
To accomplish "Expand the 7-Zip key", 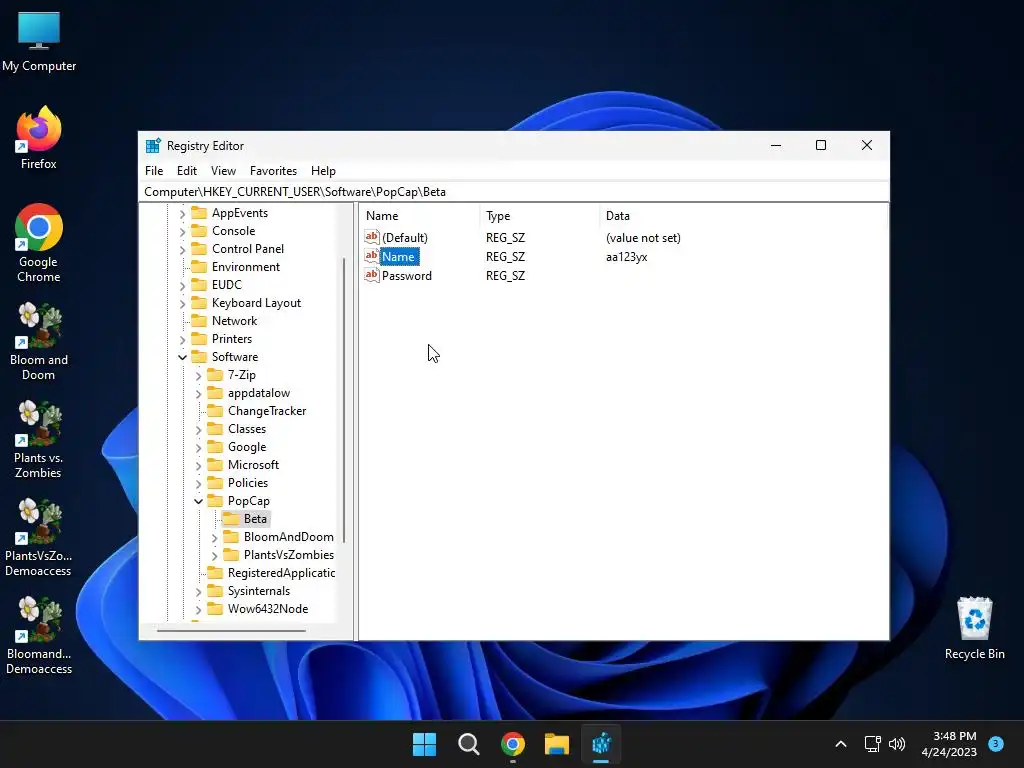I will point(199,376).
